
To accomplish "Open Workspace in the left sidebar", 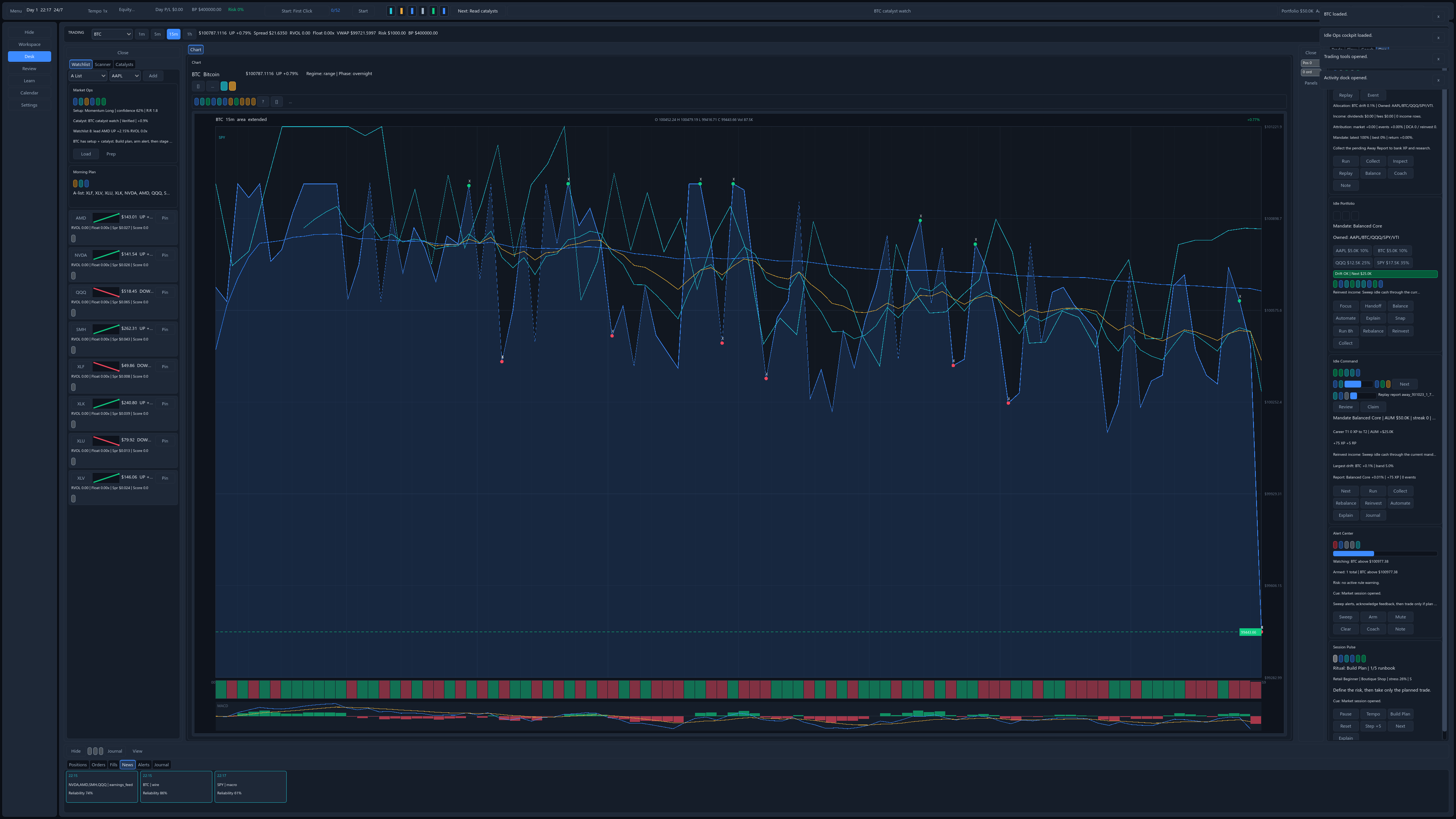I will tap(30, 44).
